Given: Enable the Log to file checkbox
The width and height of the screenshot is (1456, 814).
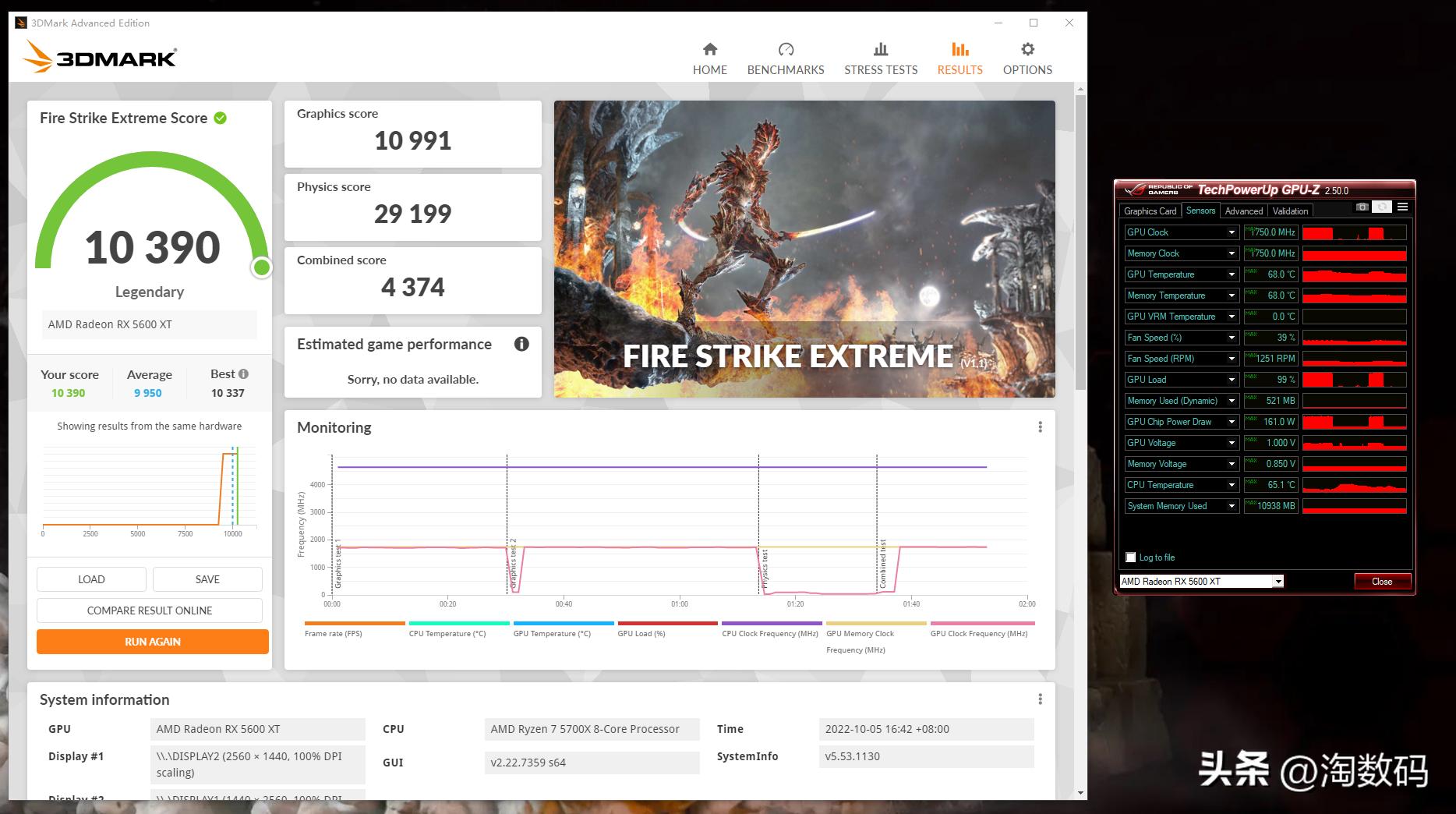Looking at the screenshot, I should click(1131, 557).
